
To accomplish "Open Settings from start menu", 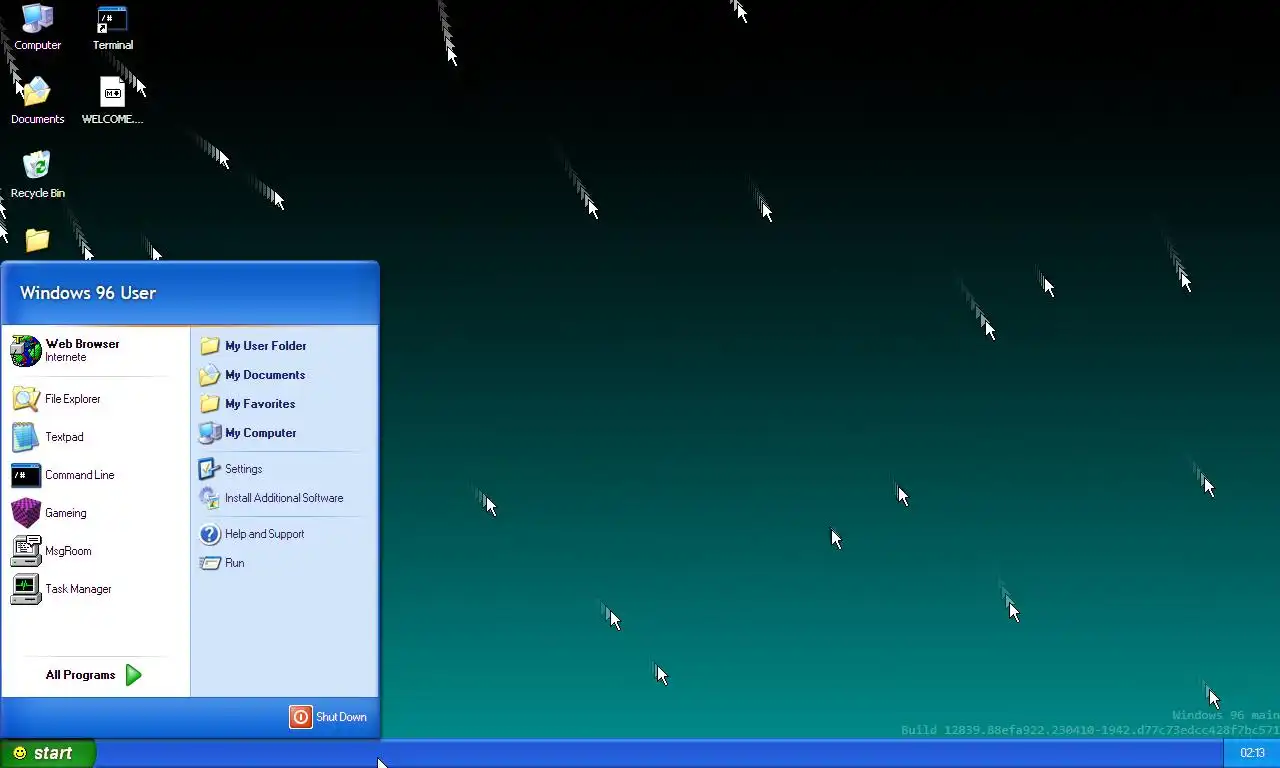I will (284, 469).
